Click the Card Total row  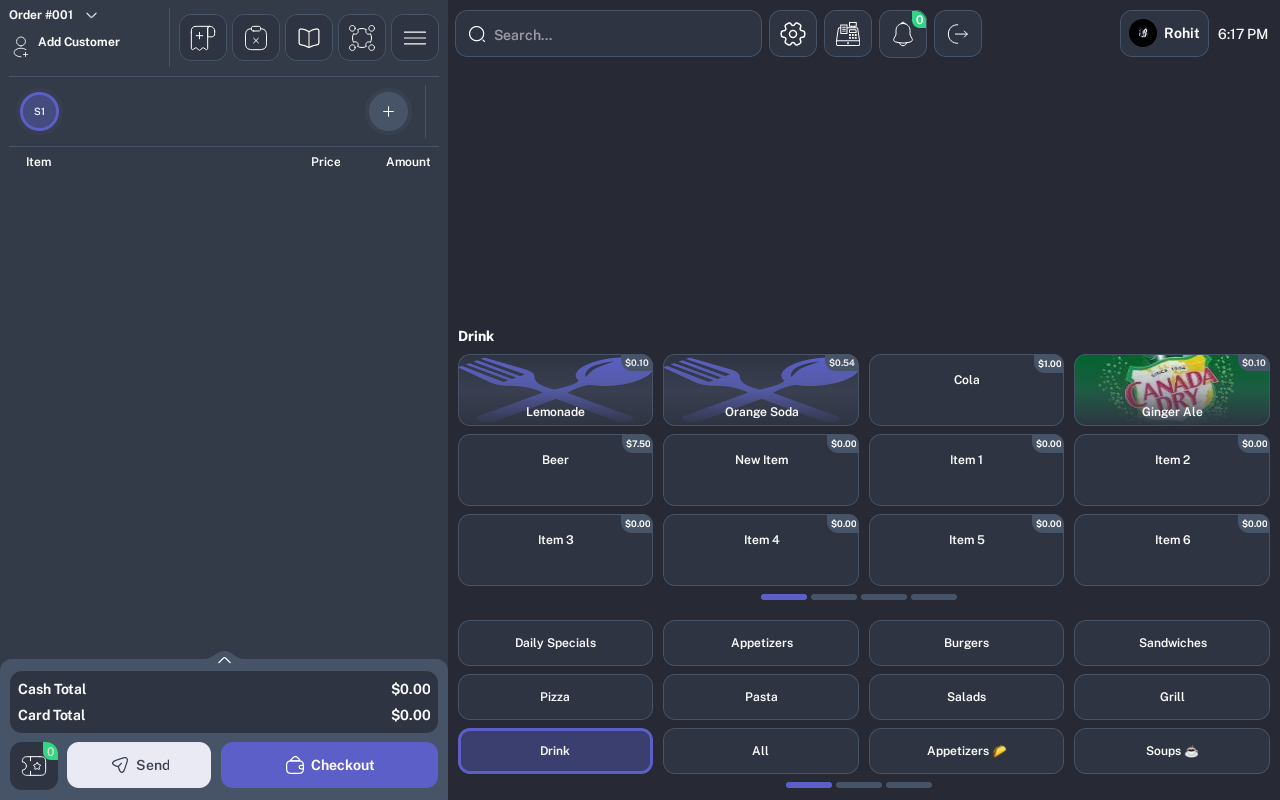pyautogui.click(x=224, y=715)
